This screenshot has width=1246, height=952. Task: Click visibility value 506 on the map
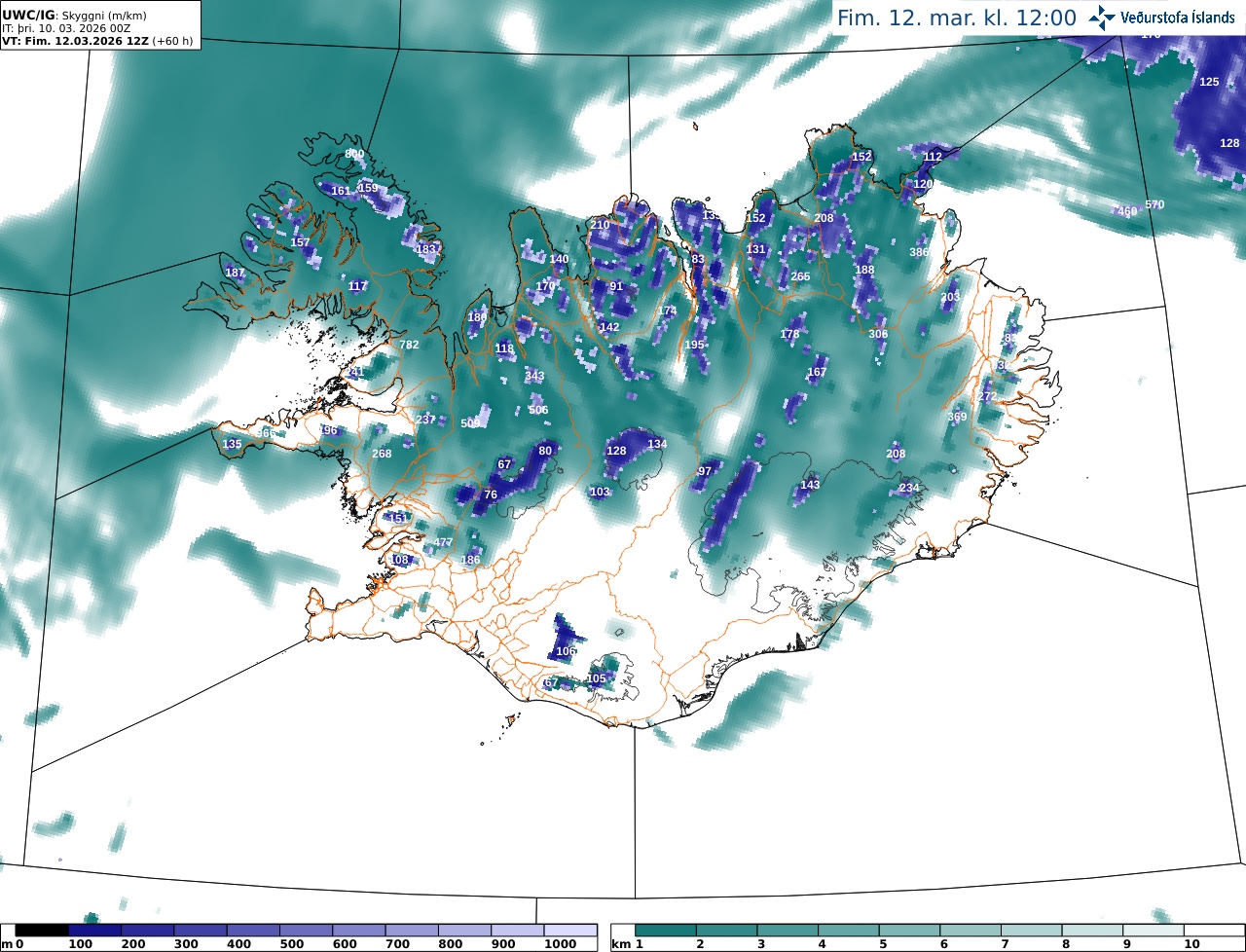pos(538,410)
